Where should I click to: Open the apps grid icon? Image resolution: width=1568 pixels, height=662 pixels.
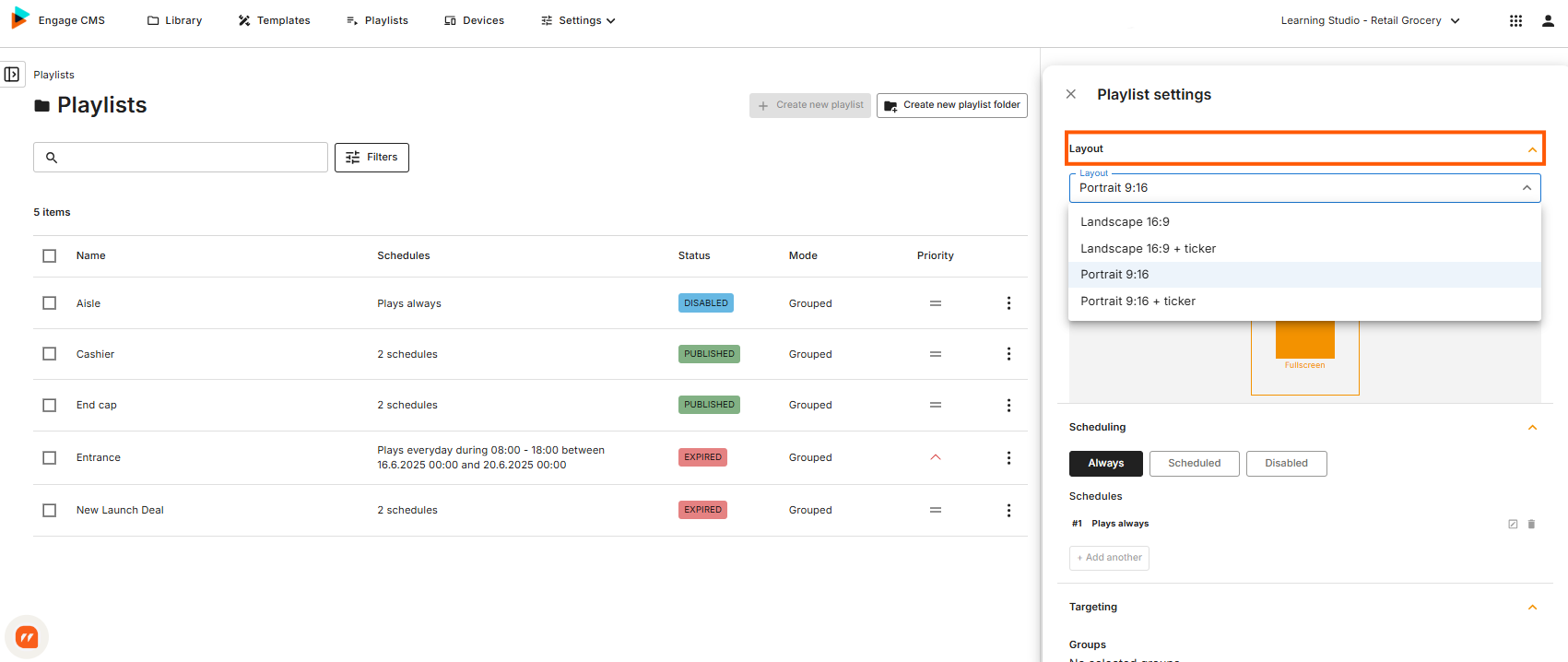pyautogui.click(x=1515, y=20)
